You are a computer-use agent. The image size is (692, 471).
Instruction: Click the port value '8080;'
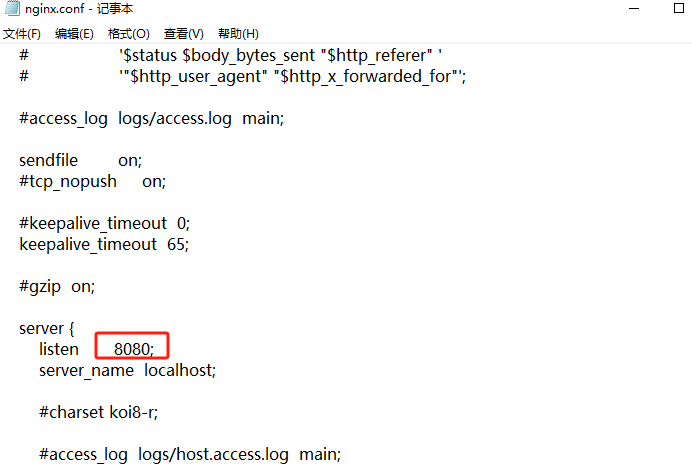(134, 350)
